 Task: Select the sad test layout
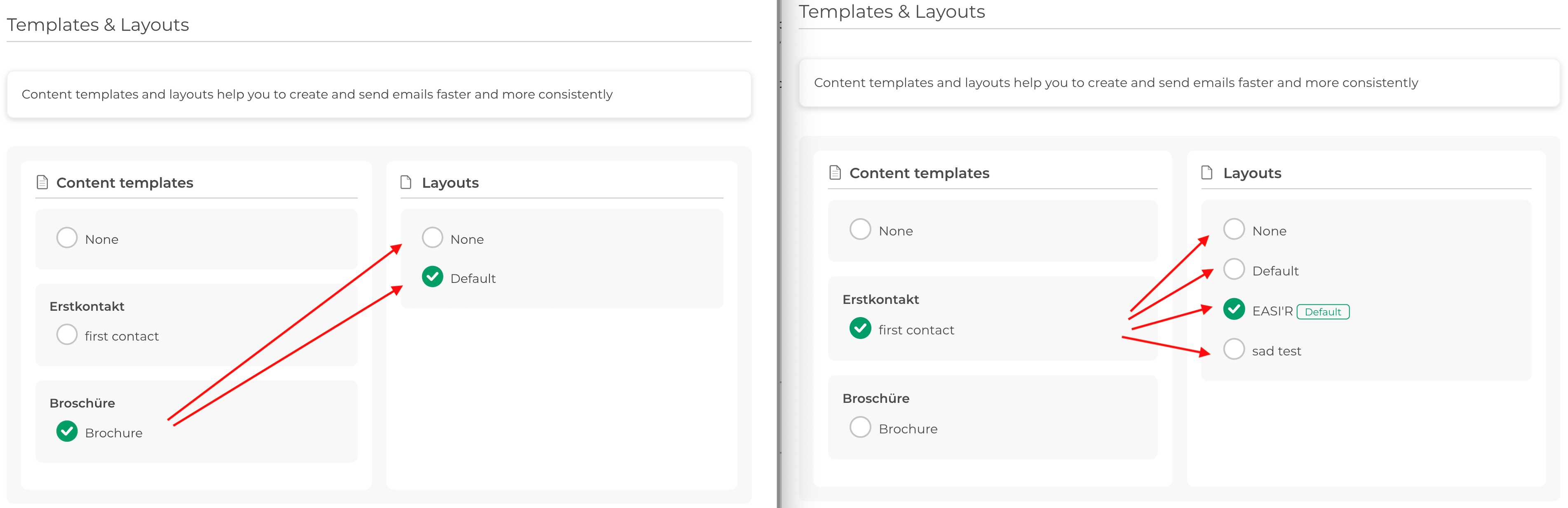coord(1234,350)
